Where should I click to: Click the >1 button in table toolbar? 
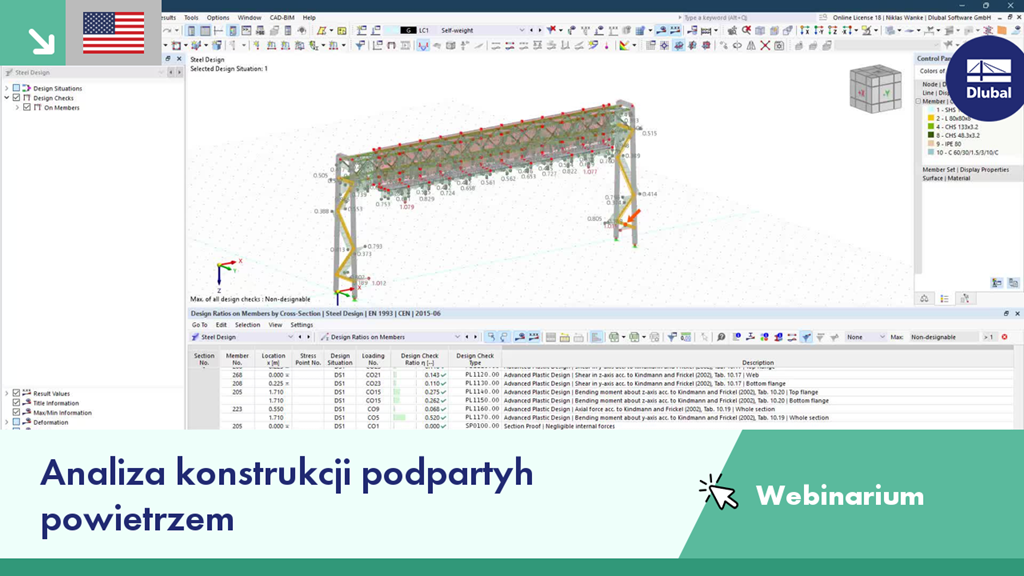tap(988, 337)
